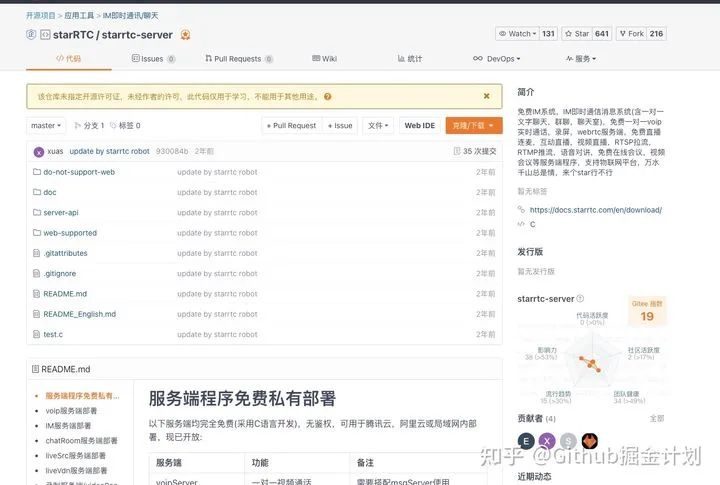720x485 pixels.
Task: Click the help icon beside starrtc-server index
Action: [x=580, y=299]
